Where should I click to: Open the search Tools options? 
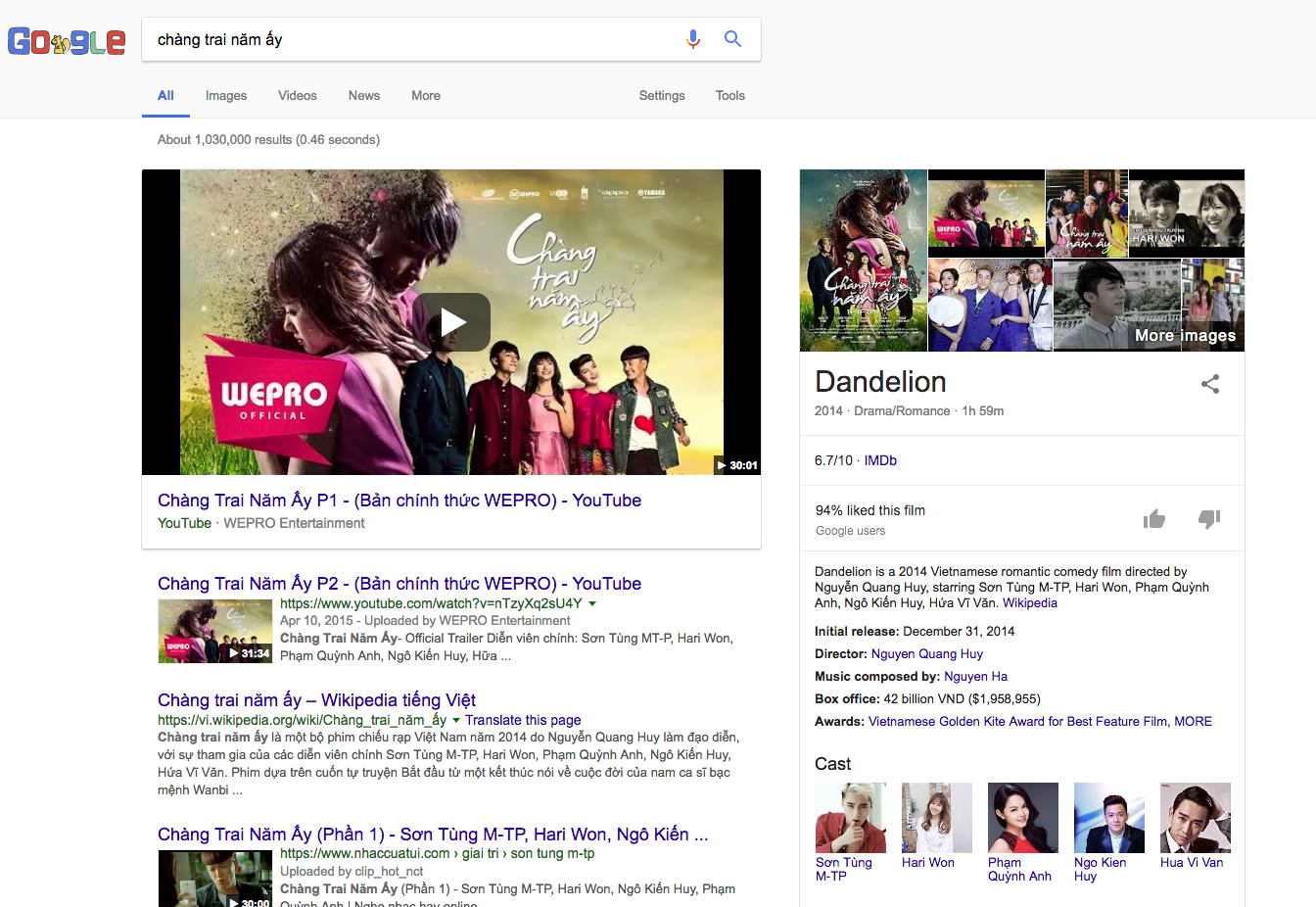click(x=730, y=96)
